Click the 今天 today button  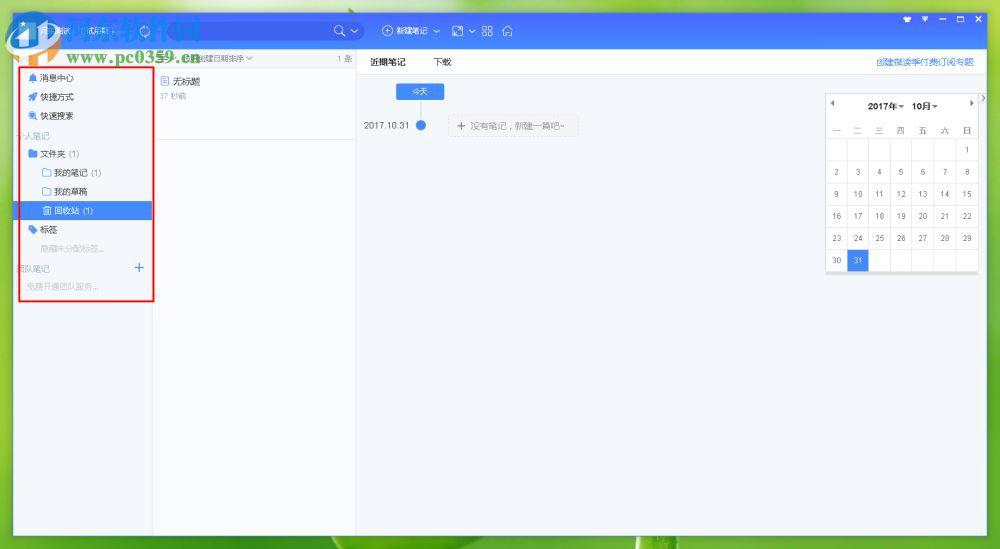coord(420,92)
